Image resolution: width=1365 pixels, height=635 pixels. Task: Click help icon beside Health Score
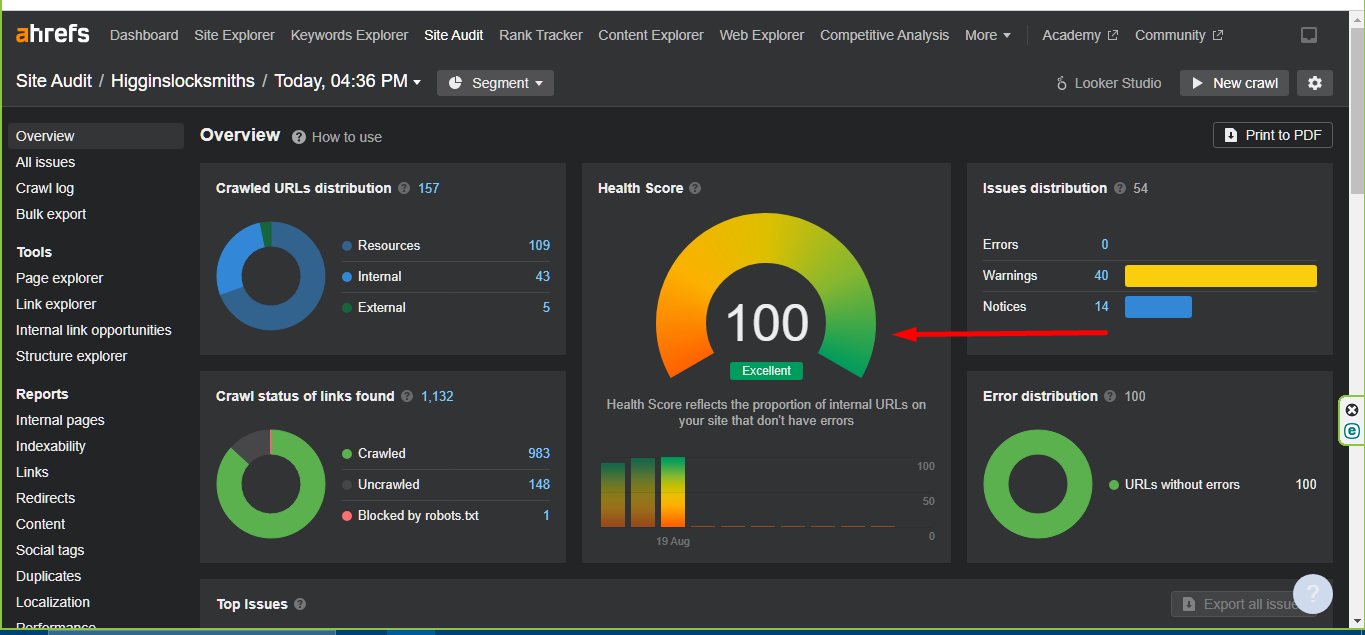(x=695, y=188)
